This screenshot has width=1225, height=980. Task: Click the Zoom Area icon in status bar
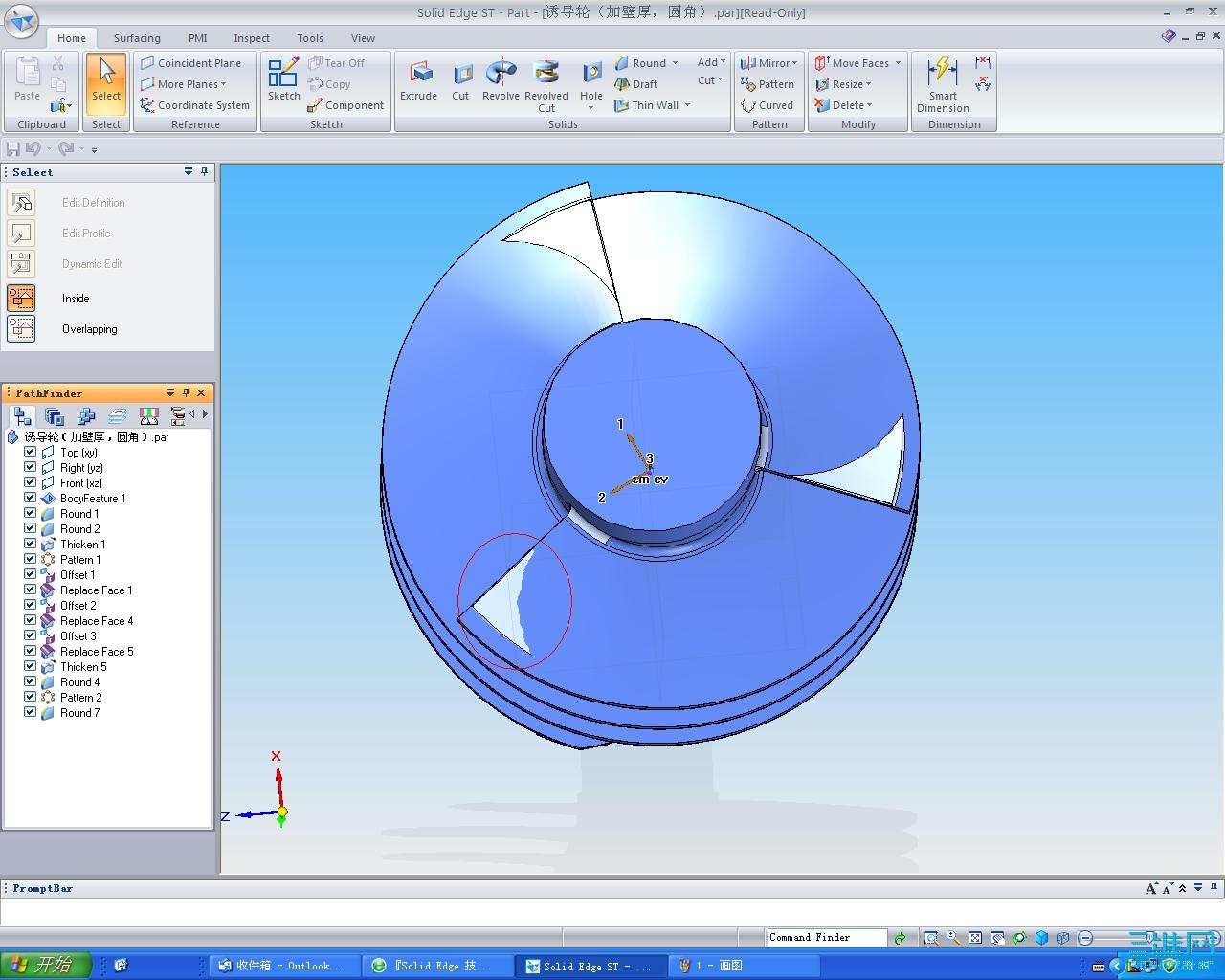point(931,938)
